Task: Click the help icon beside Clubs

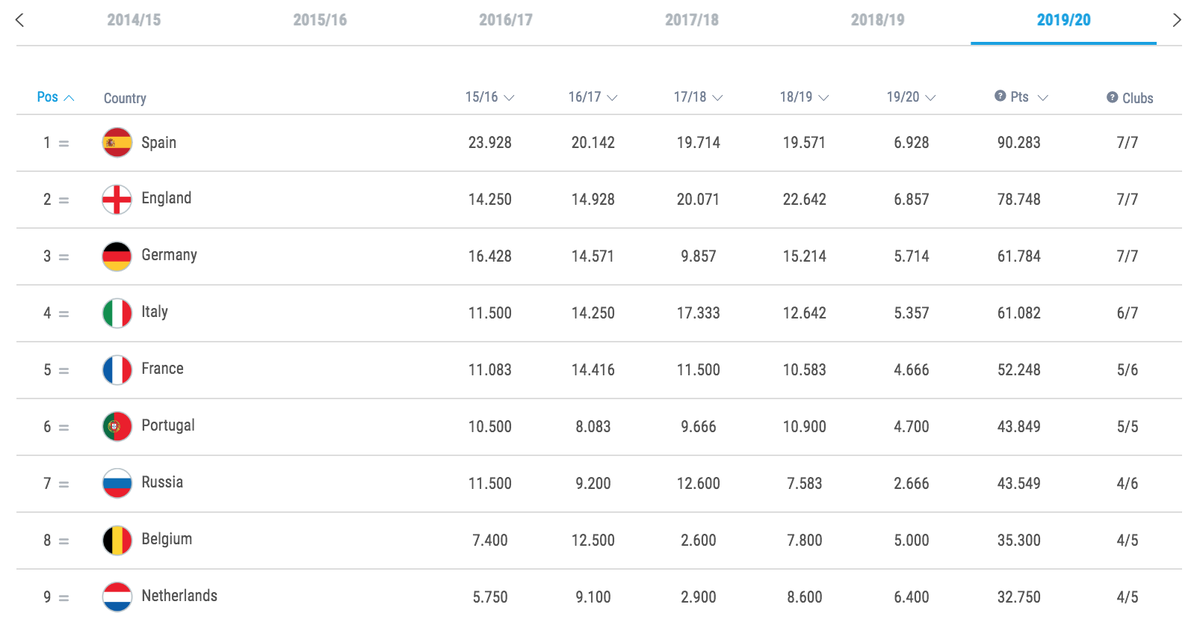Action: click(1112, 97)
